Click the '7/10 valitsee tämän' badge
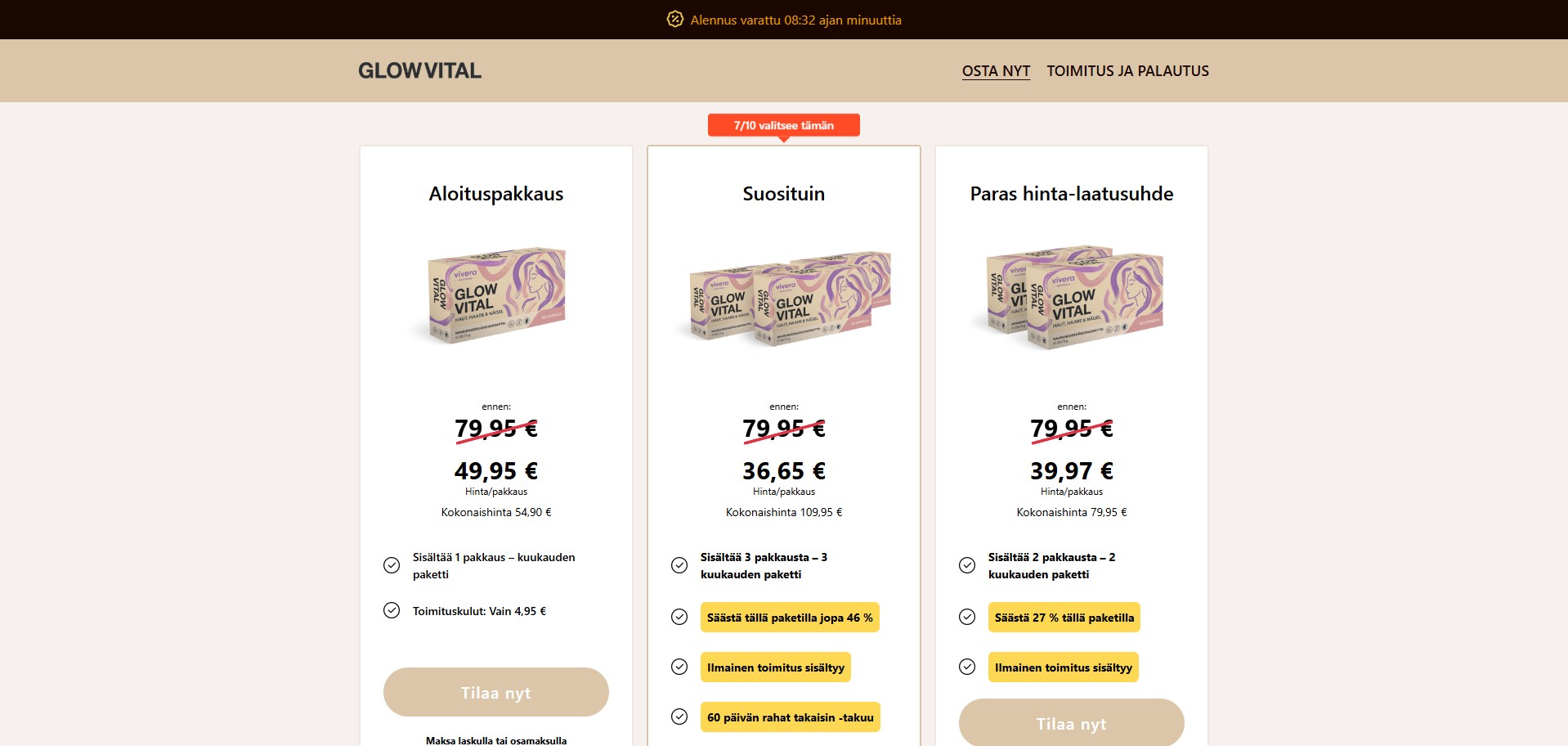Screen dimensions: 1568x746 783,125
